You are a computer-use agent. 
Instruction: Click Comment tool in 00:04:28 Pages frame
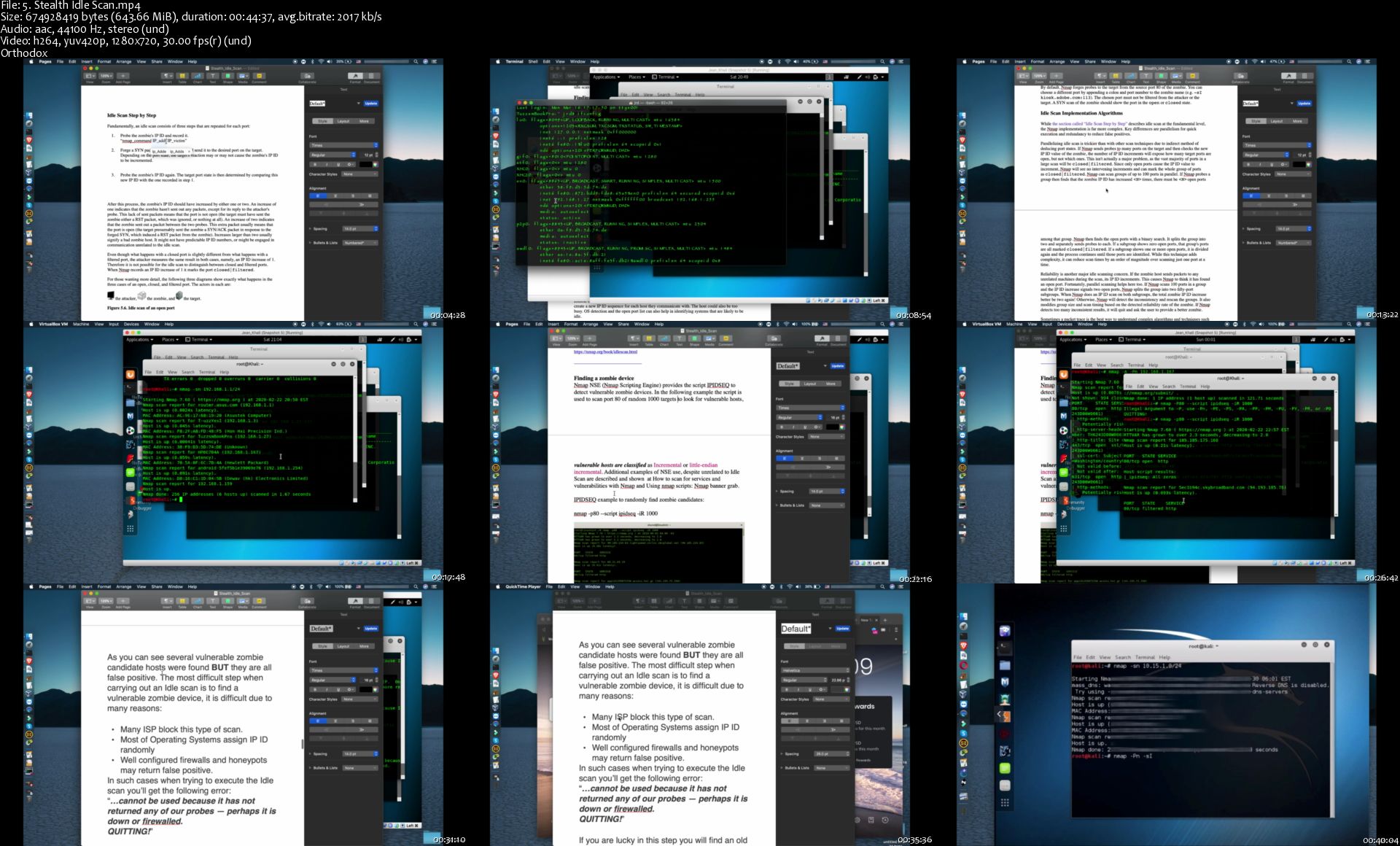259,76
